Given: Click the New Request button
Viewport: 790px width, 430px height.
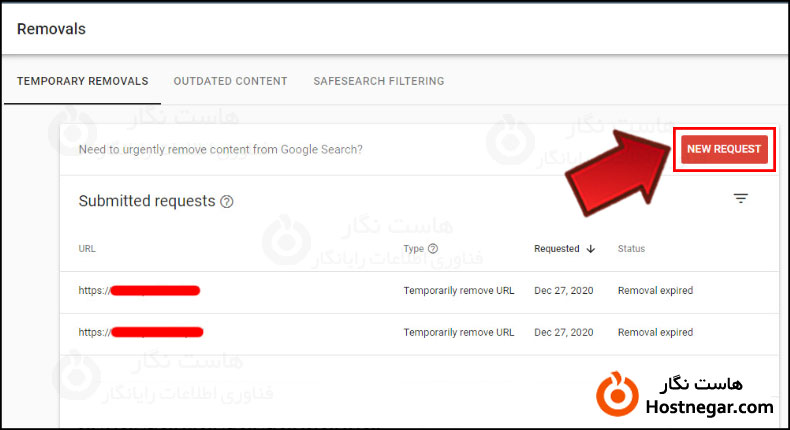Looking at the screenshot, I should pos(724,150).
